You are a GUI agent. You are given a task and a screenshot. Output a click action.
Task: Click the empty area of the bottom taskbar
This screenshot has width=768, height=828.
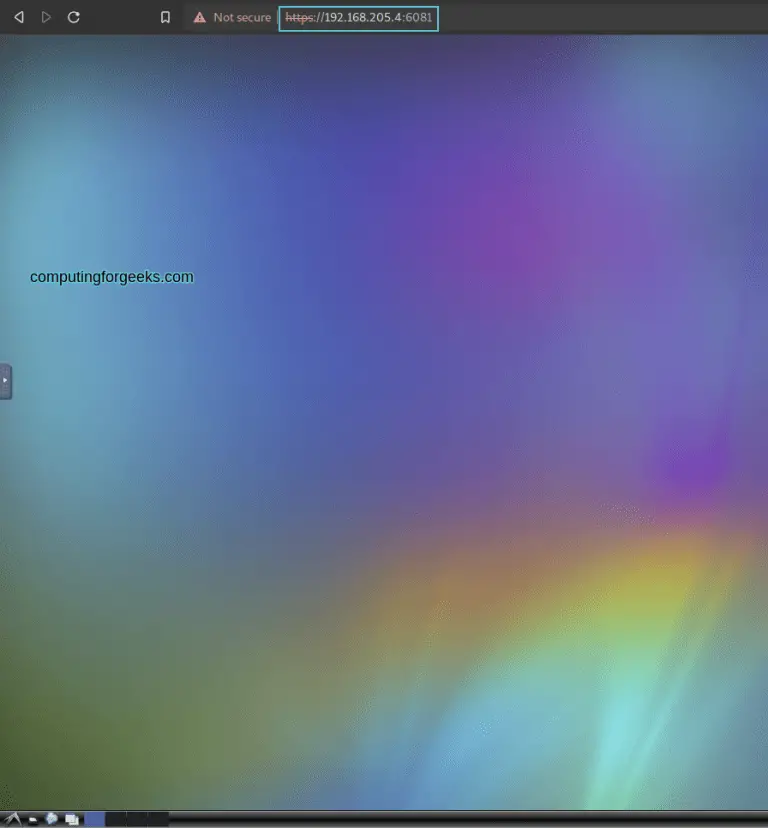(460, 819)
